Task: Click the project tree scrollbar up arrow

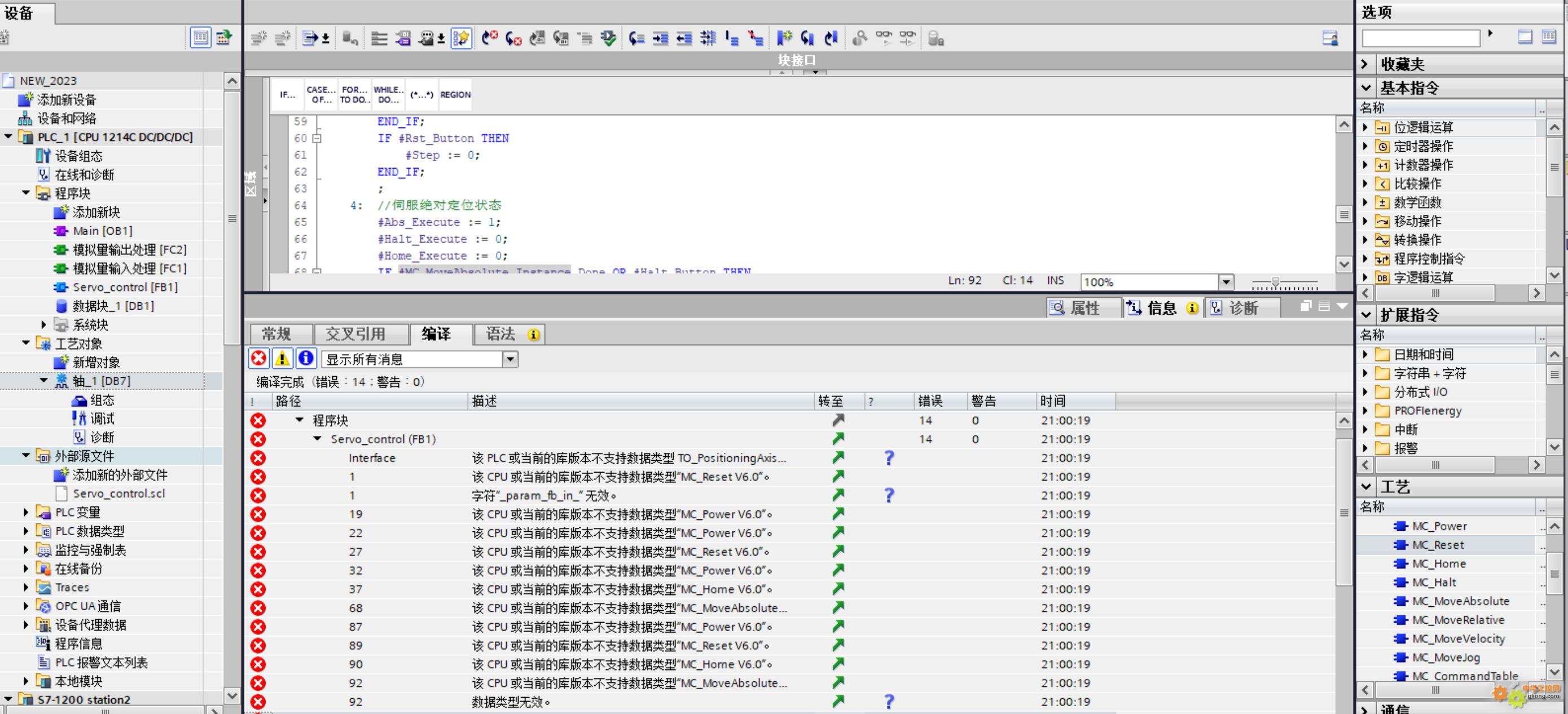Action: coord(232,81)
